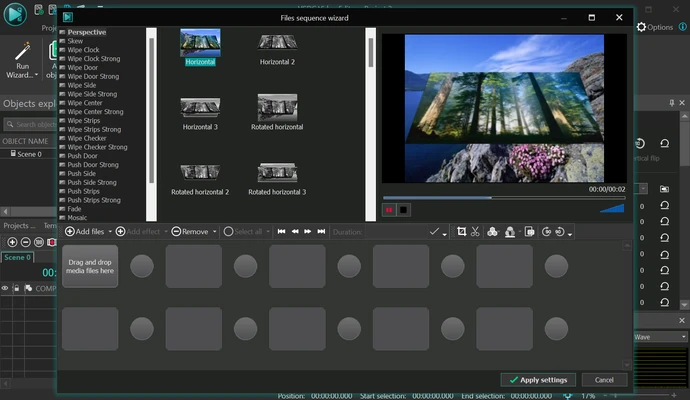The width and height of the screenshot is (690, 400).
Task: Click the toolbar icon before the rotate icons
Action: pyautogui.click(x=530, y=231)
